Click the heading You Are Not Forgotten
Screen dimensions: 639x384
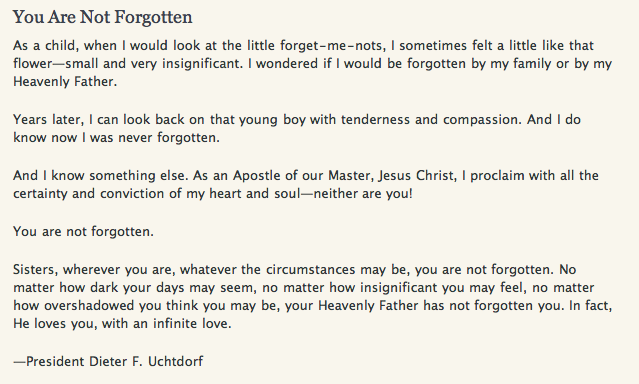coord(102,18)
